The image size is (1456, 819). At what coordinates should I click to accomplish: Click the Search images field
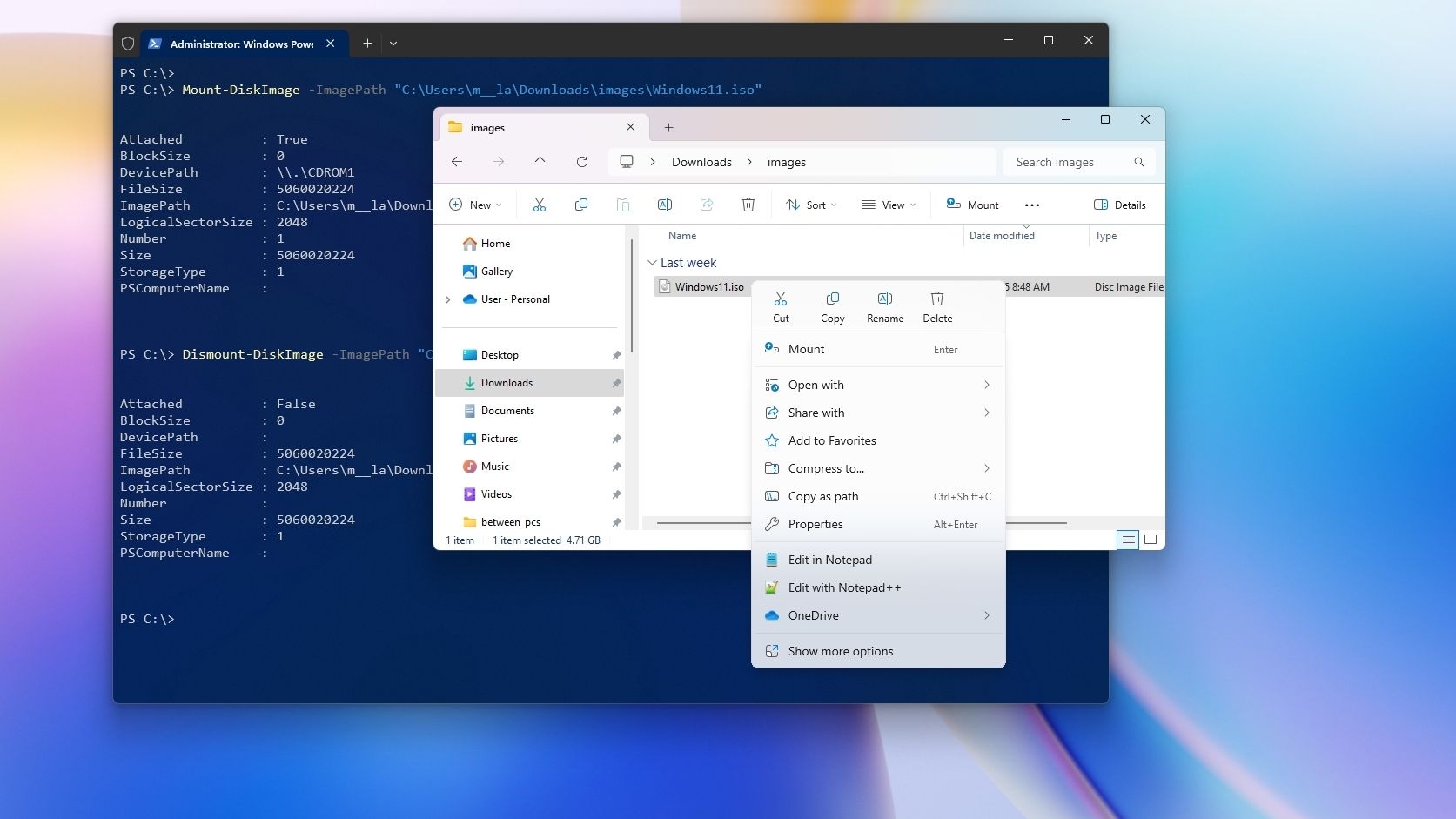coord(1070,162)
